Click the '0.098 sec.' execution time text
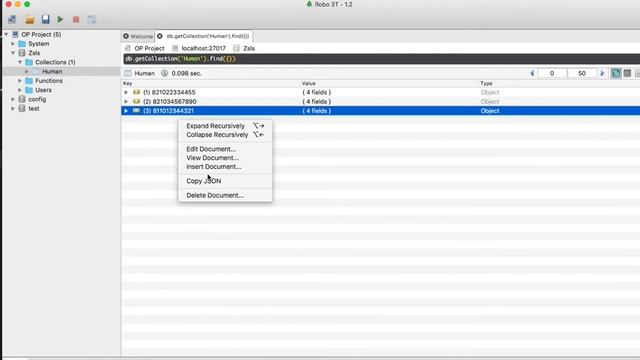640x360 pixels. point(187,73)
